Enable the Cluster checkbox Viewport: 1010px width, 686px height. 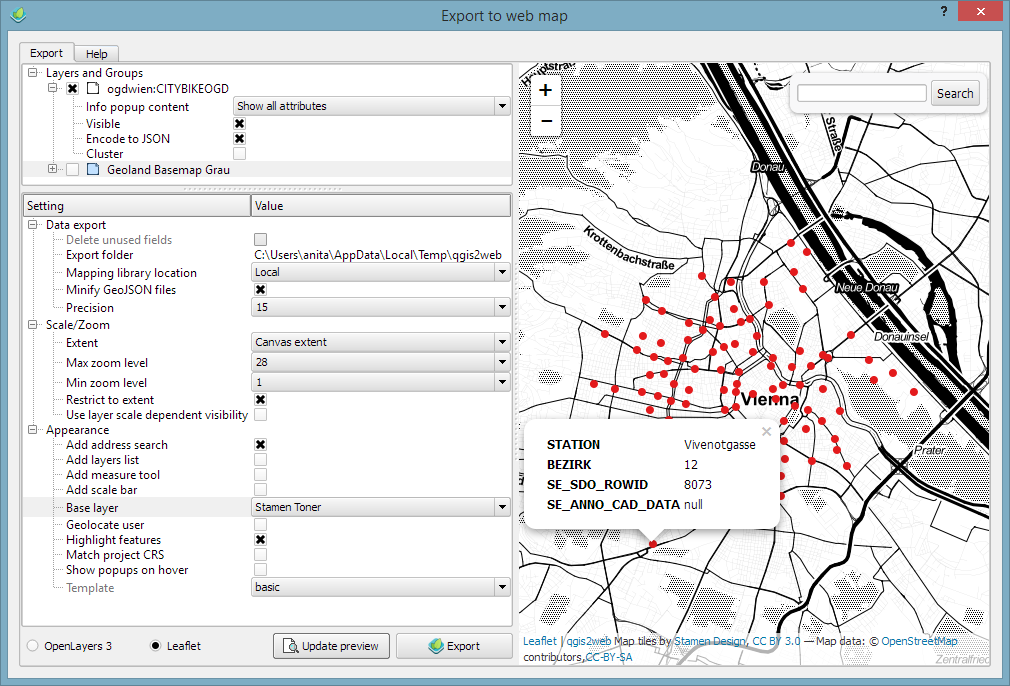(239, 154)
